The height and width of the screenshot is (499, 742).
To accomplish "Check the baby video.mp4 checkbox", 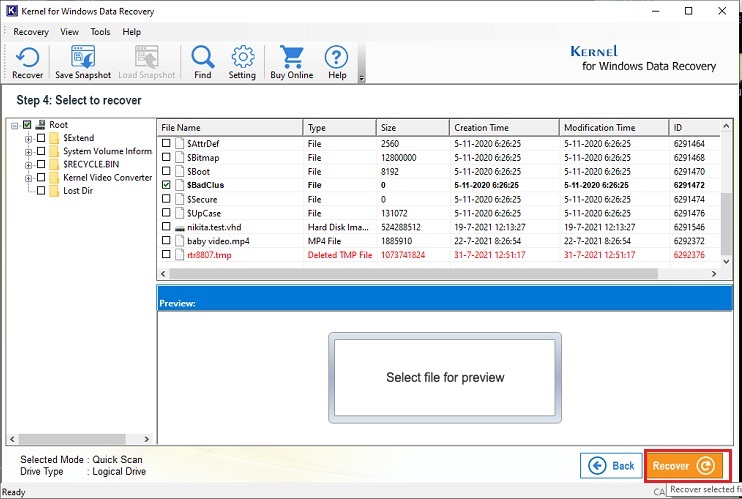I will [x=166, y=240].
